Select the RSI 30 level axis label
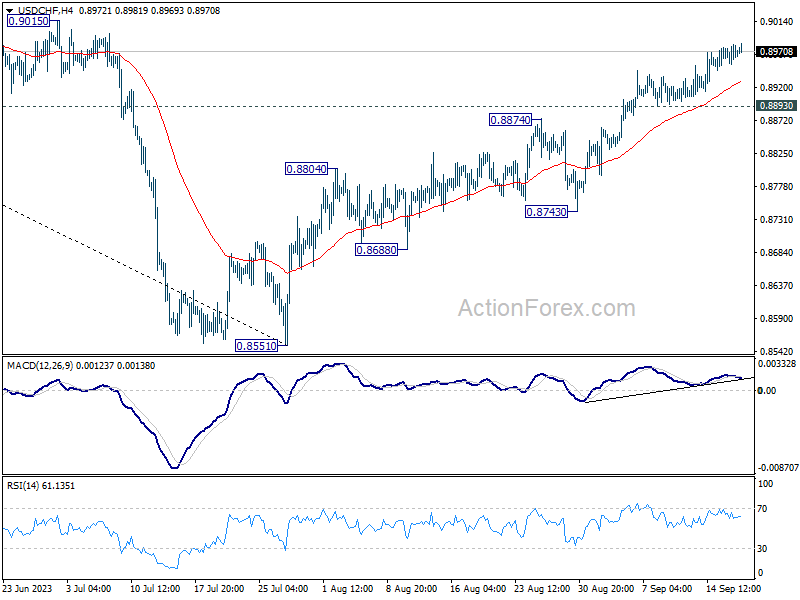This screenshot has width=800, height=600. (762, 548)
